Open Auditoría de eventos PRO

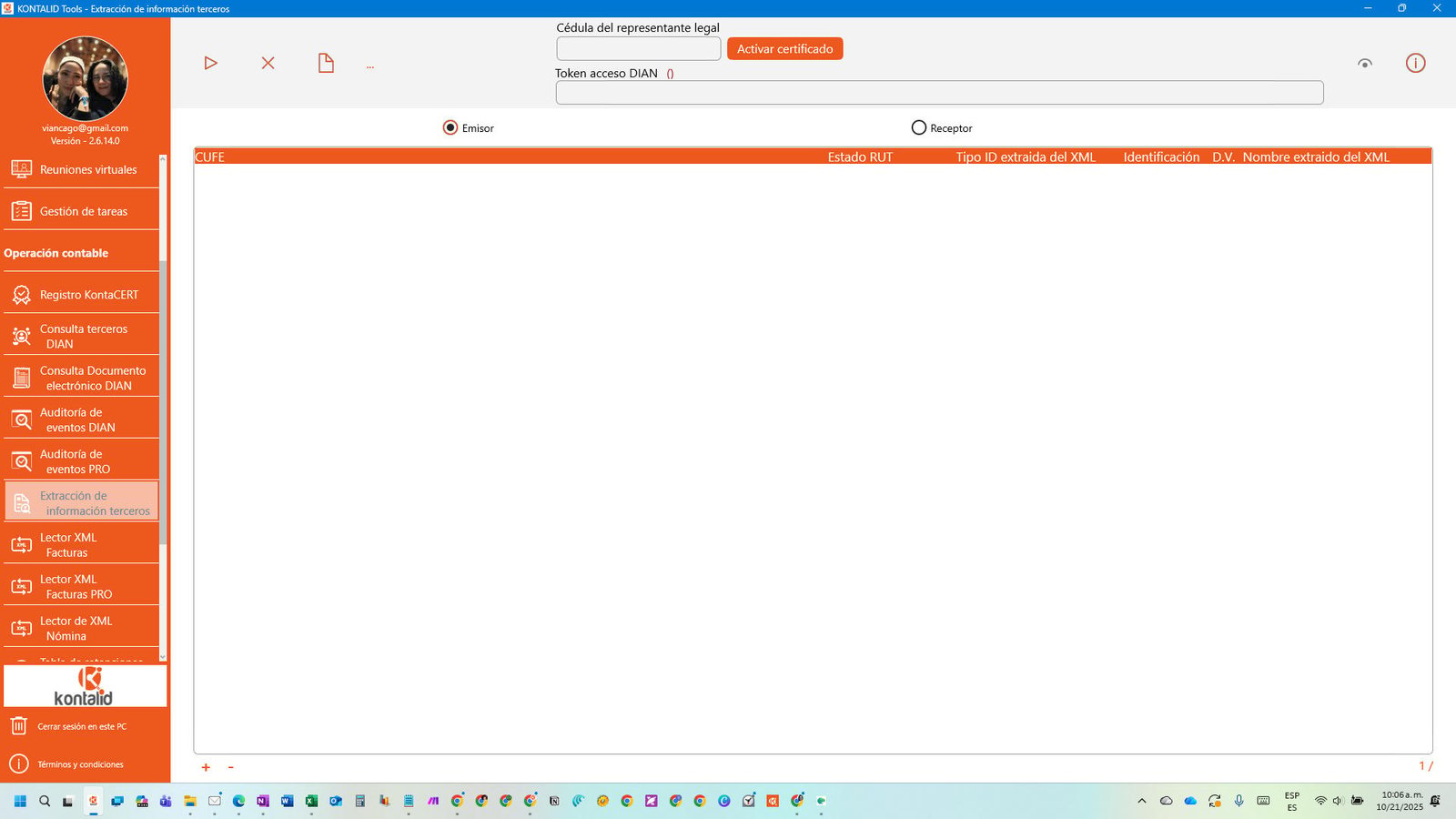point(81,461)
